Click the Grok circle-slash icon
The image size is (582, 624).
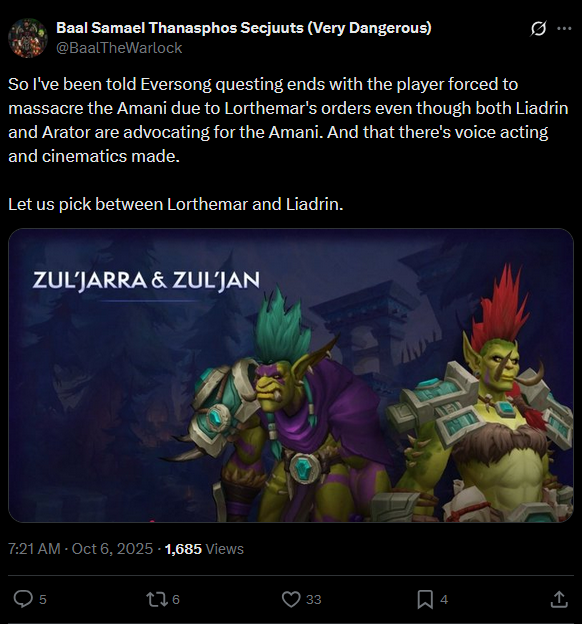pos(538,29)
